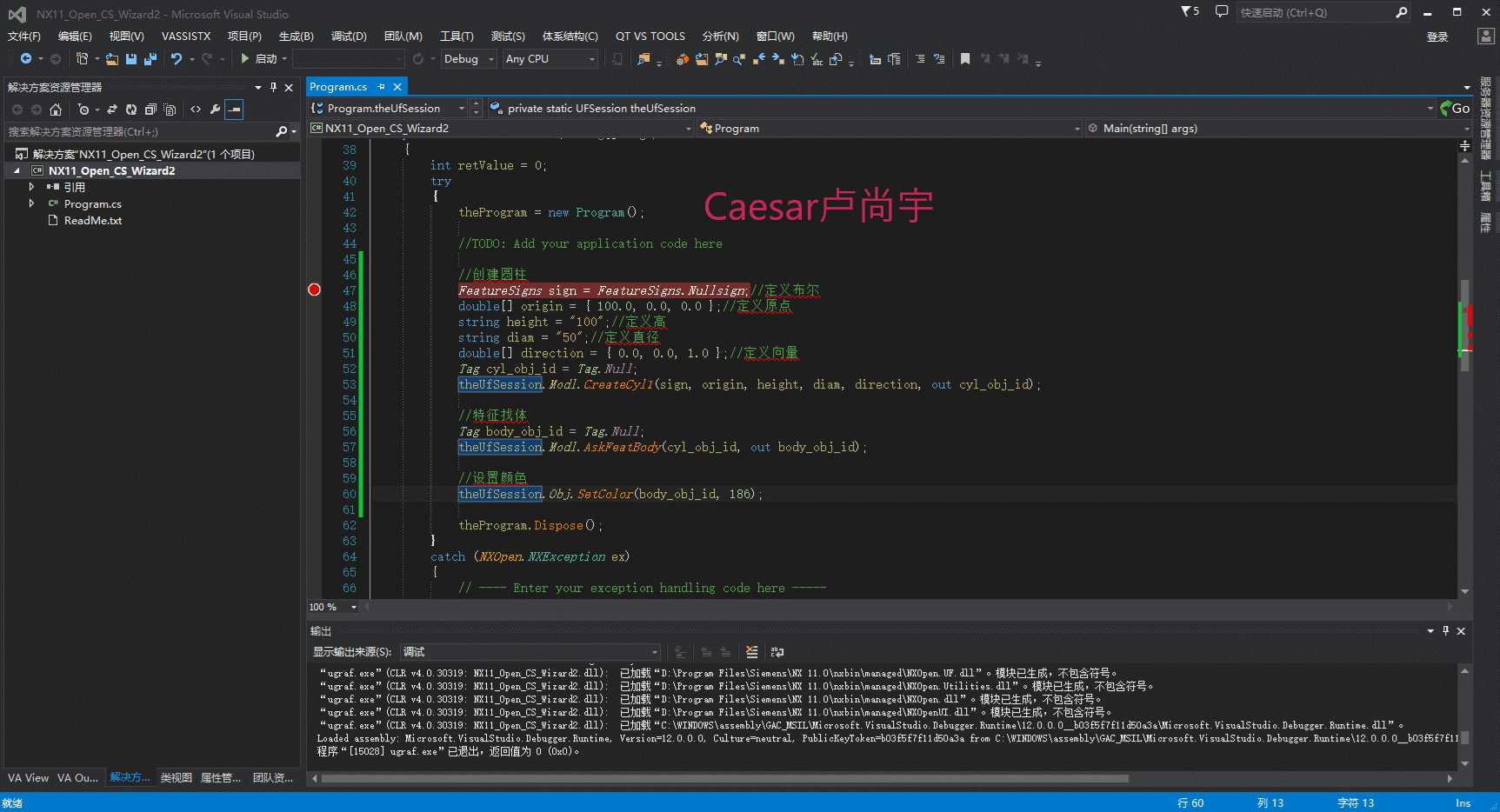Click the Uncomment Selection icon
Screen dimensions: 1500x812
click(x=939, y=59)
